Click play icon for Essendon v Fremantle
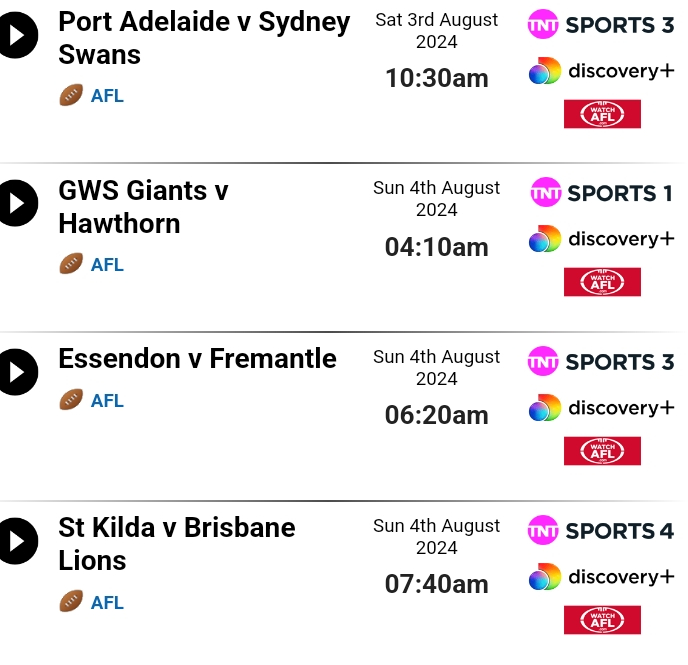This screenshot has width=688, height=665. [x=17, y=372]
